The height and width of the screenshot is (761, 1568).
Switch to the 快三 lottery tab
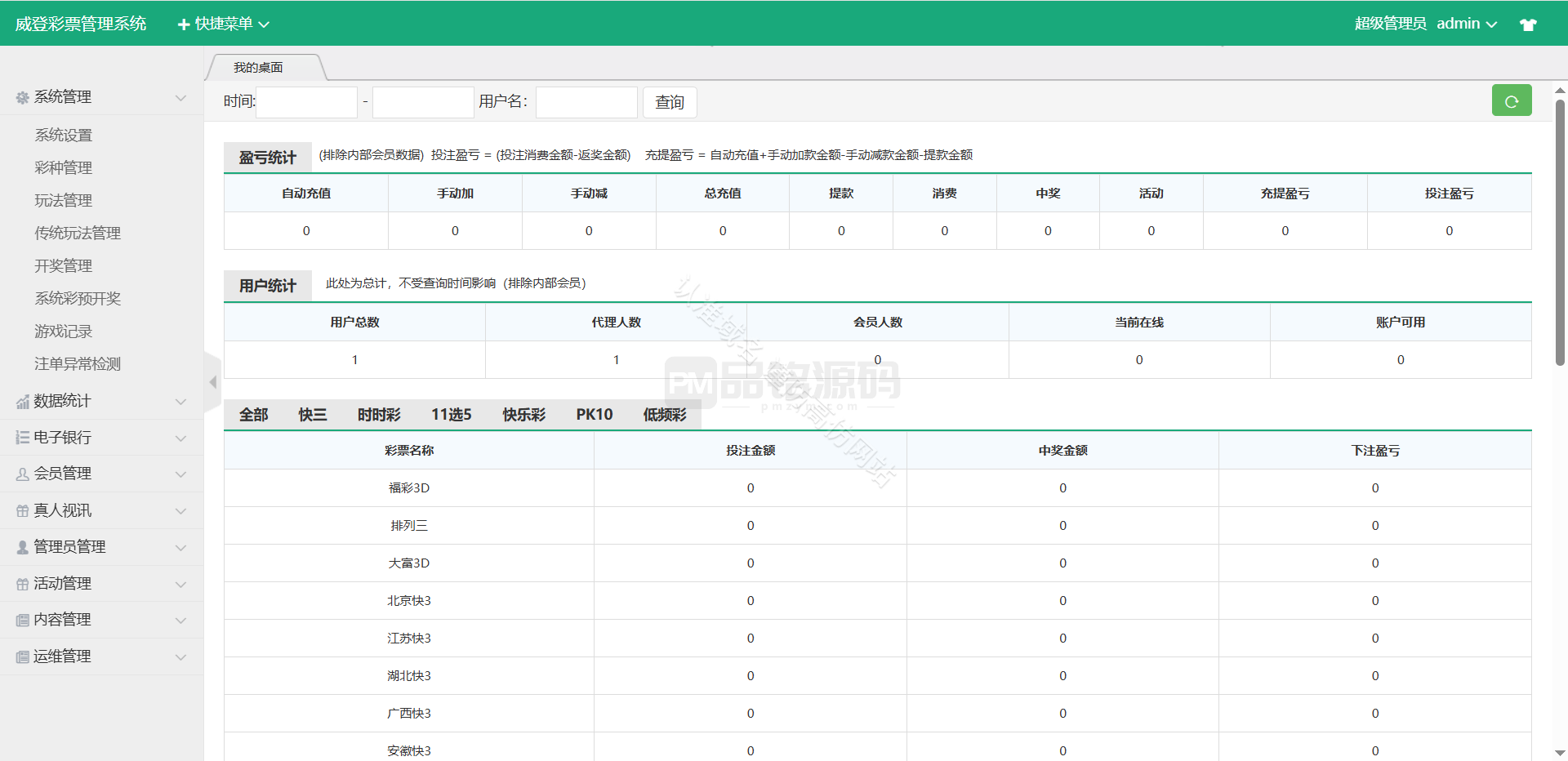point(313,415)
